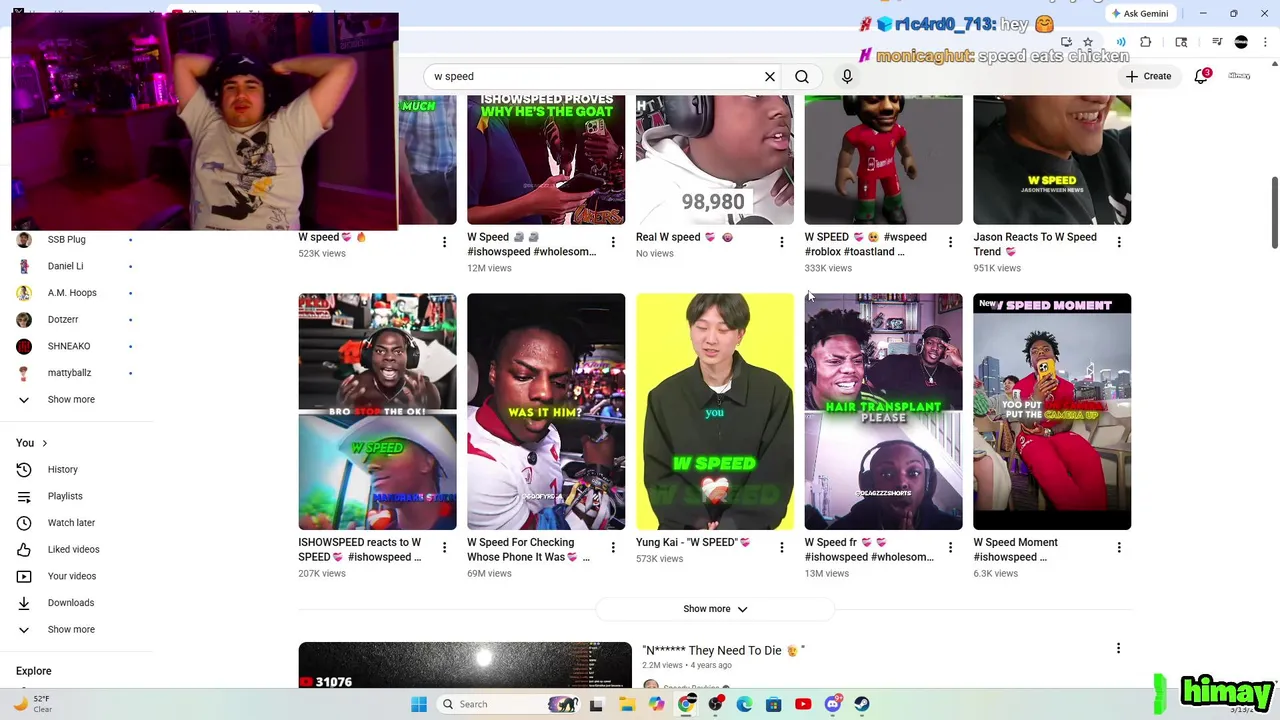Open File Explorer from the taskbar

pyautogui.click(x=627, y=704)
